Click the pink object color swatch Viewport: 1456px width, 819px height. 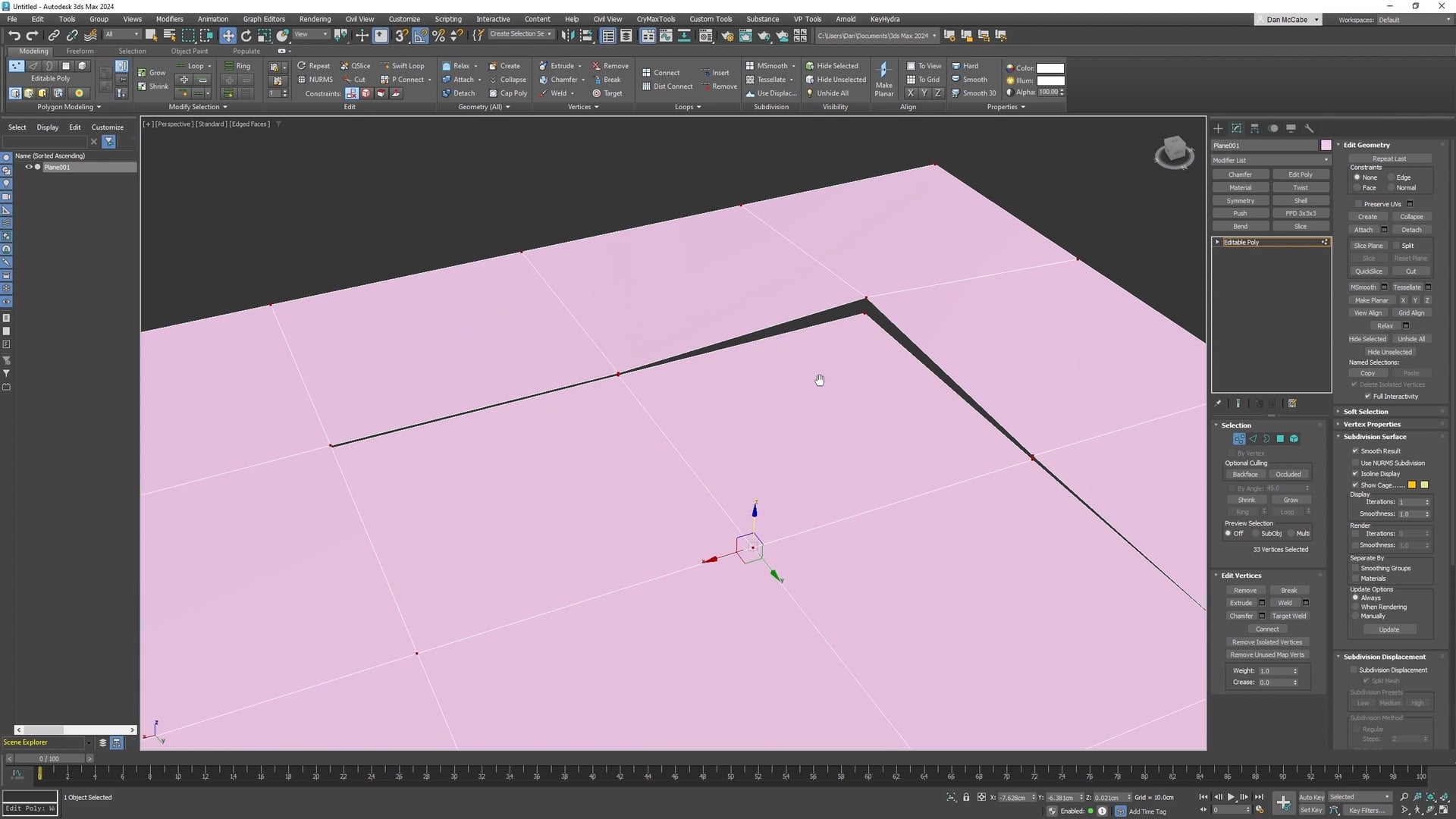(x=1326, y=145)
